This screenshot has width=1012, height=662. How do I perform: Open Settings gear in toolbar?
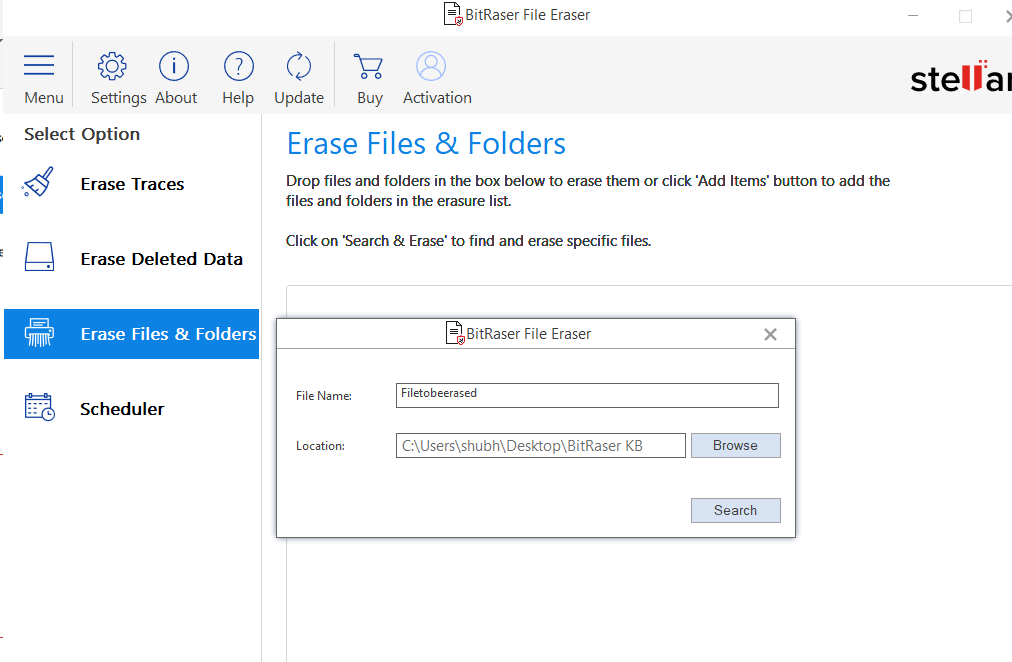(x=112, y=66)
